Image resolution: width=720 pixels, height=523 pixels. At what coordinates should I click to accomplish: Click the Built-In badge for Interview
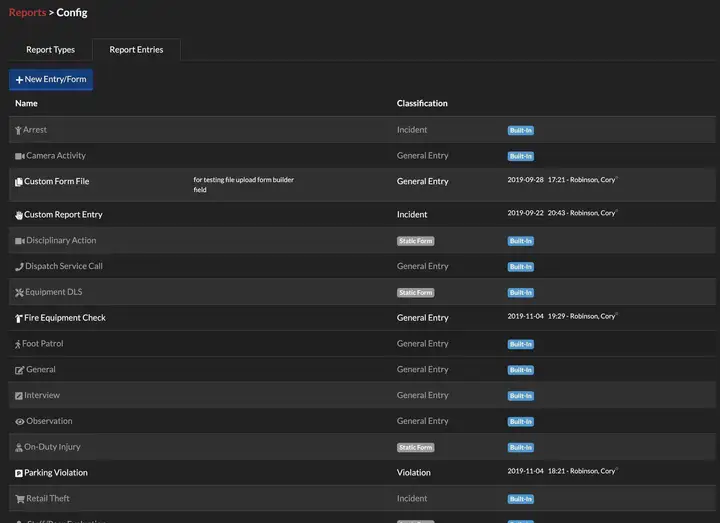pos(521,396)
